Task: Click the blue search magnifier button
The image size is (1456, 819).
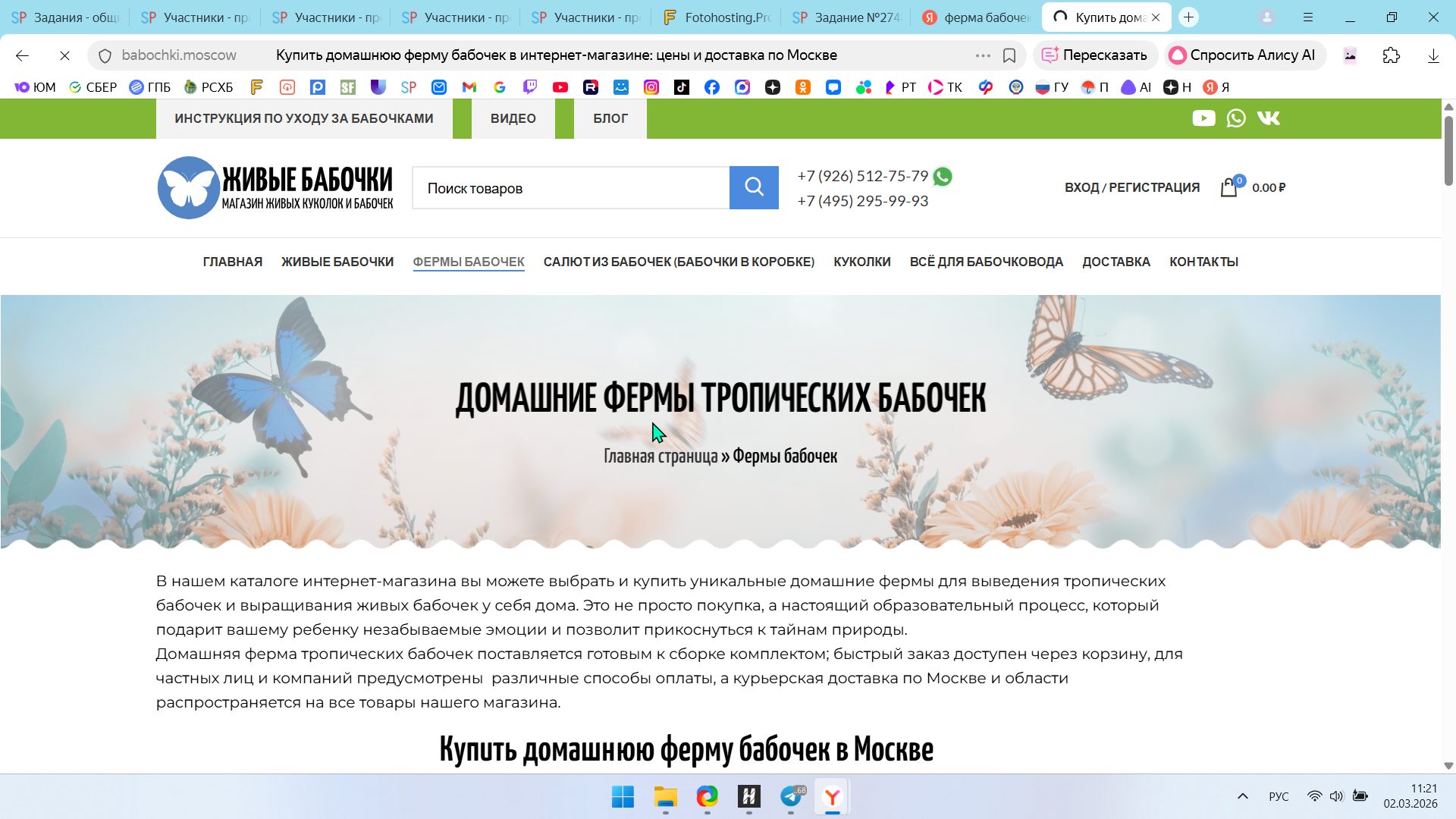Action: click(754, 187)
